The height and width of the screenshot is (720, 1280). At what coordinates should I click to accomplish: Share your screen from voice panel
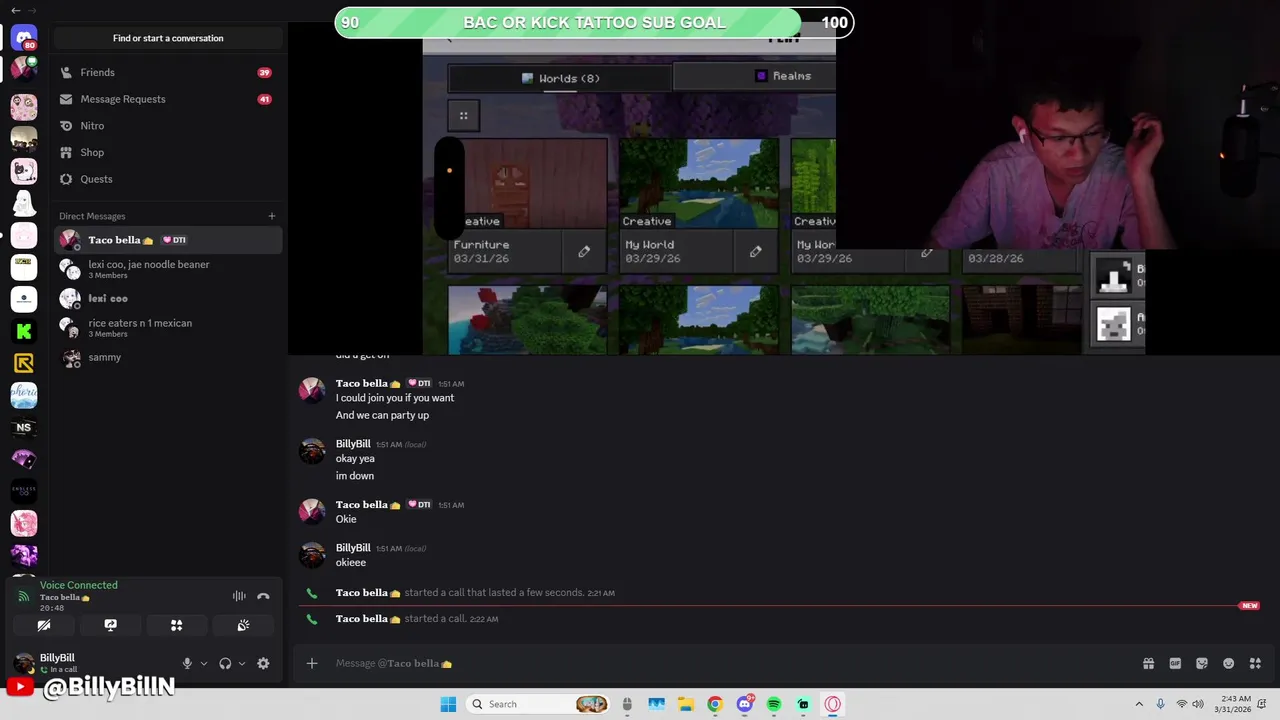(110, 625)
